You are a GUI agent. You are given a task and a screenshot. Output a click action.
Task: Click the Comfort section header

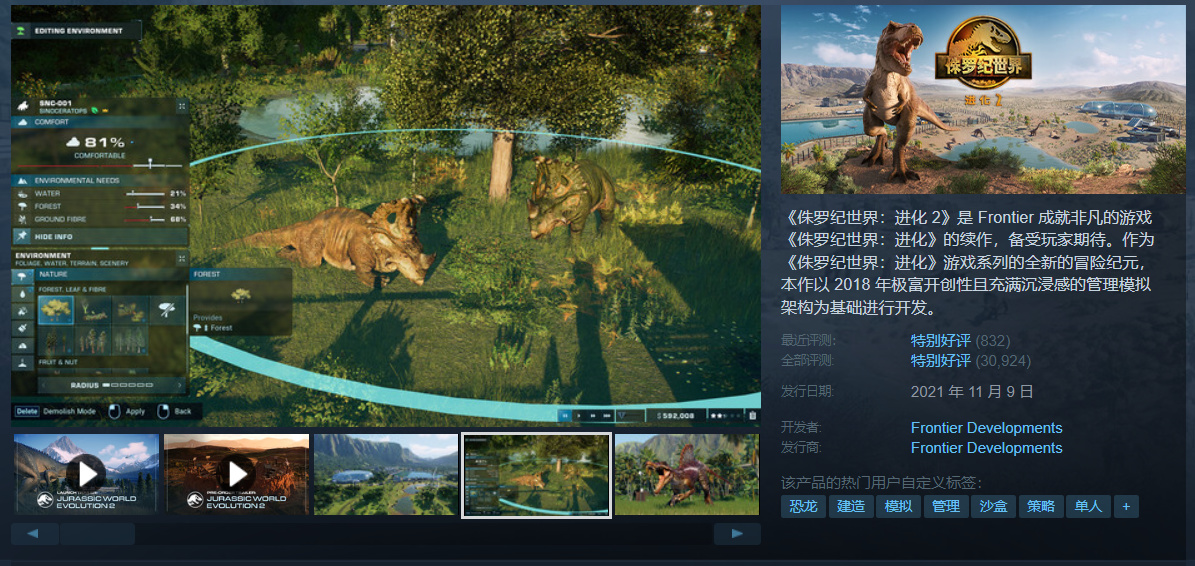click(100, 122)
